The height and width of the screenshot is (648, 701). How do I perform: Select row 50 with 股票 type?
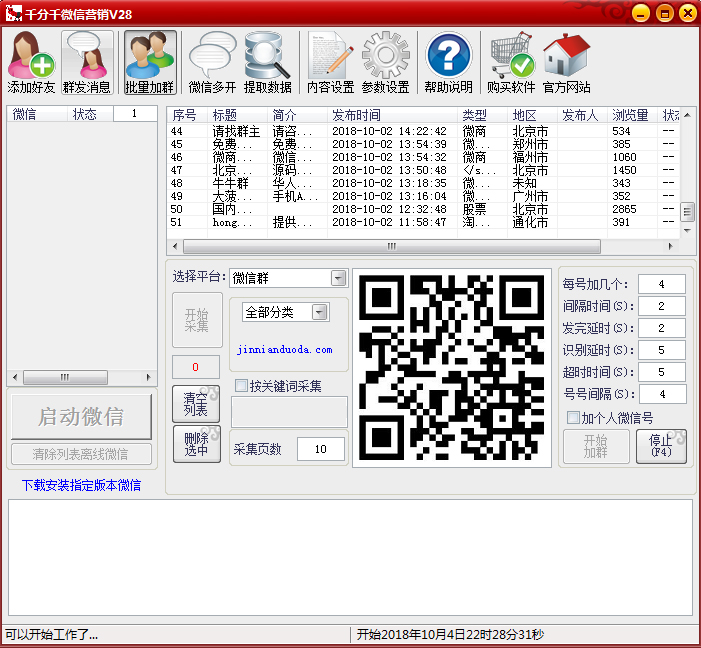423,209
